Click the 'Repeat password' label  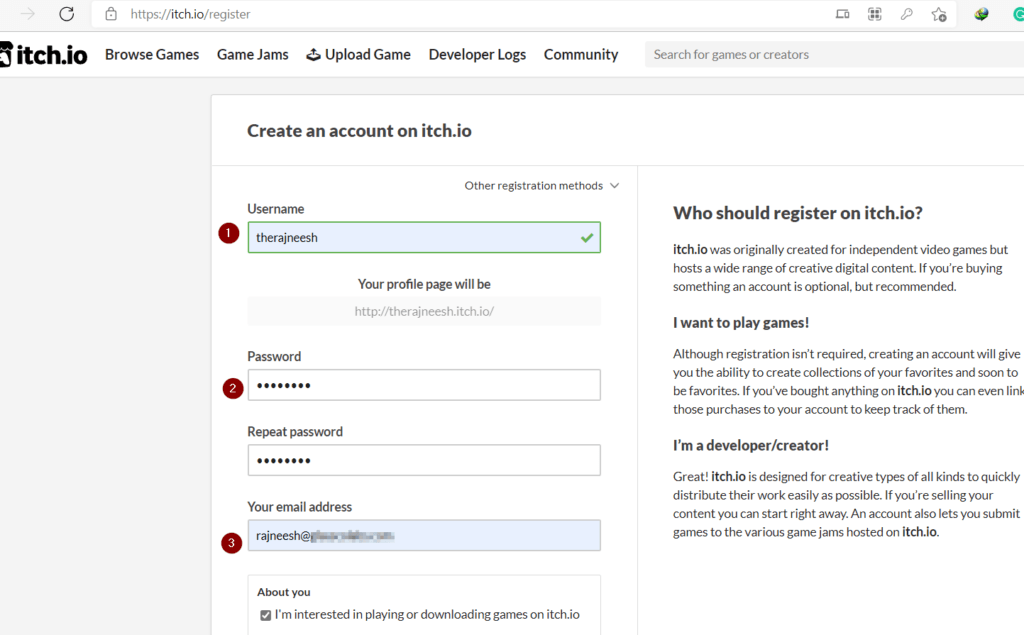click(295, 432)
